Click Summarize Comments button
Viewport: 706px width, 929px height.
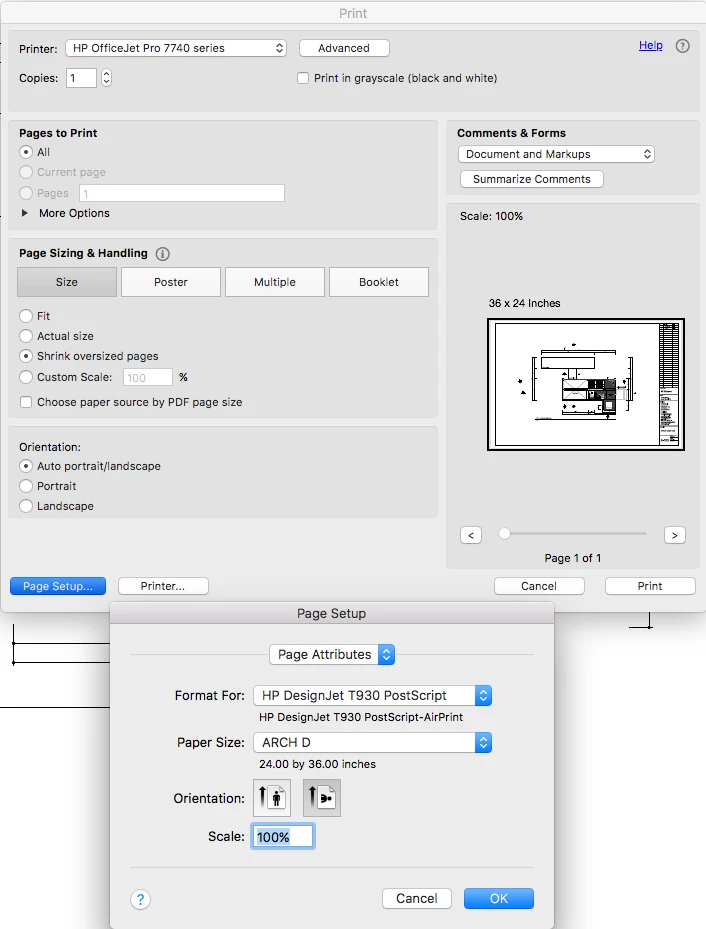532,179
